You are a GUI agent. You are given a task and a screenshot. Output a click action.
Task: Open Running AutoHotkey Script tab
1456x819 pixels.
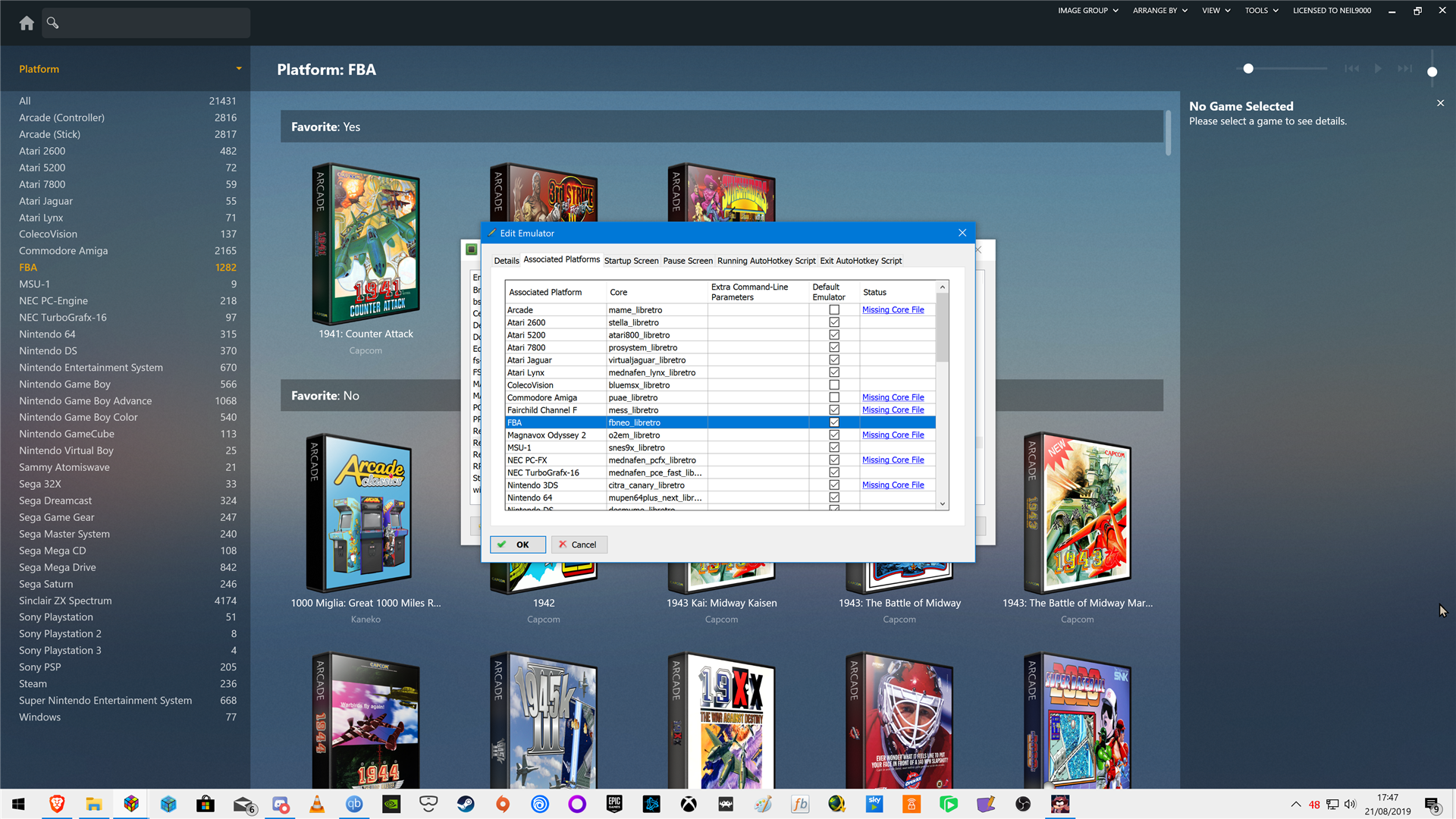(767, 261)
